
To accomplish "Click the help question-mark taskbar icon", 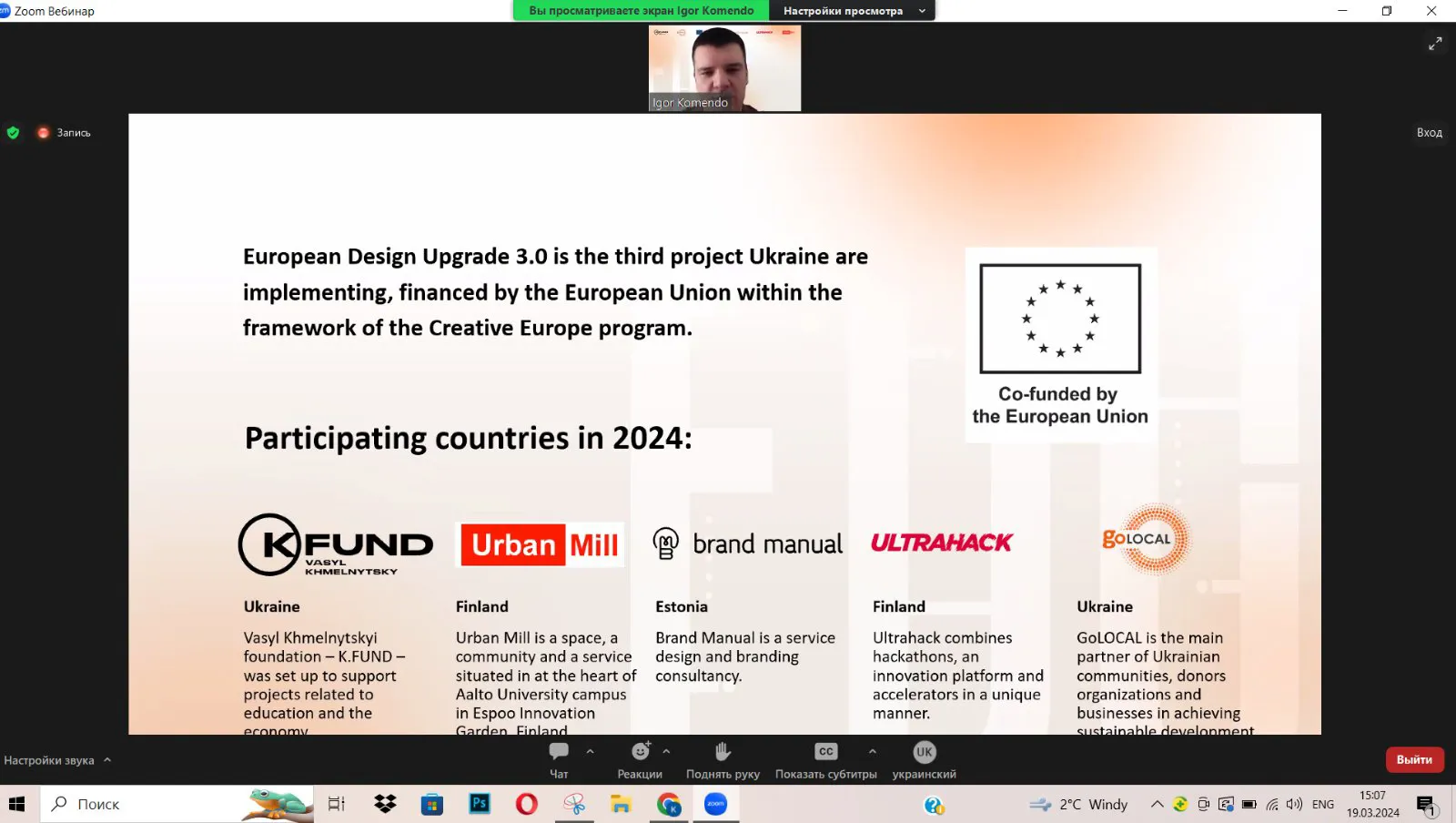I will [x=934, y=805].
